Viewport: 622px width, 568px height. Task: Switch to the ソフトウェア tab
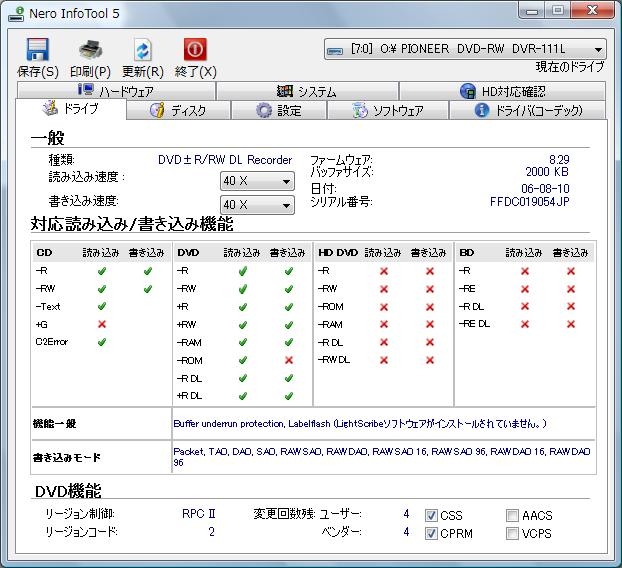388,110
